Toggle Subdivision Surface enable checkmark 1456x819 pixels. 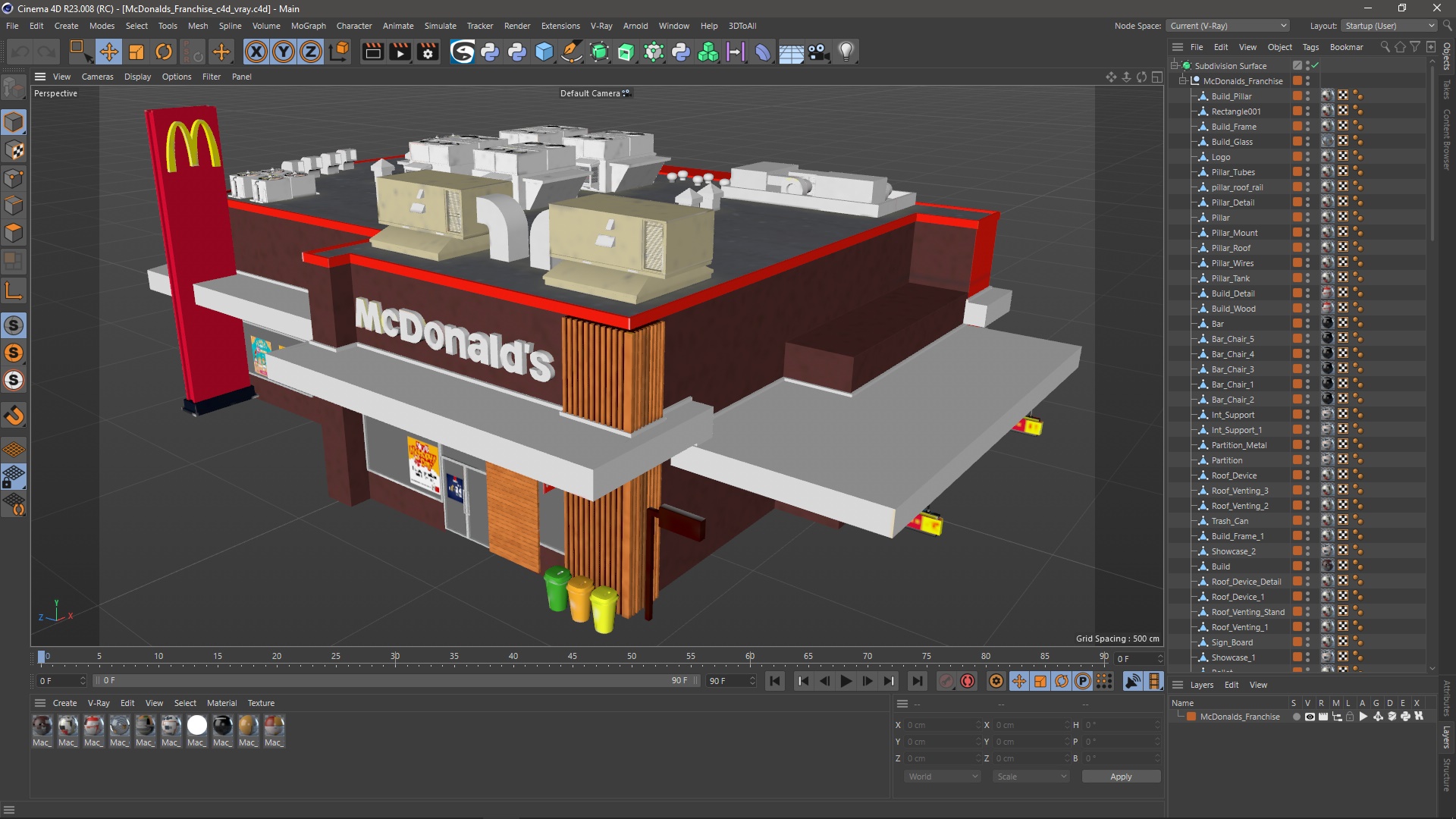1316,66
